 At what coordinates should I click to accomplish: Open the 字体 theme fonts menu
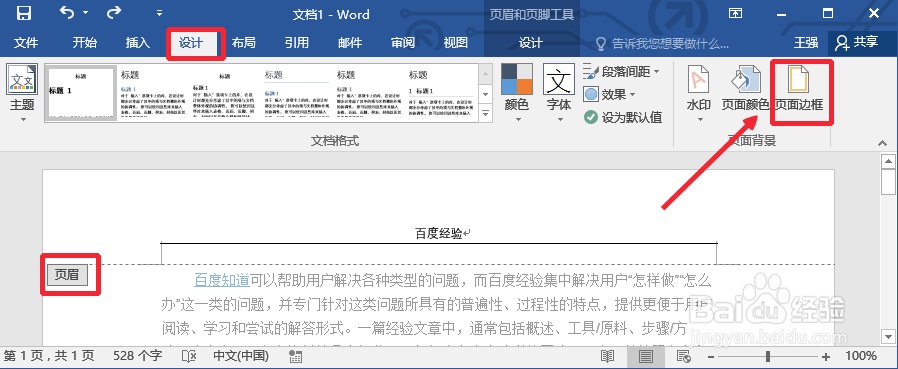[558, 93]
